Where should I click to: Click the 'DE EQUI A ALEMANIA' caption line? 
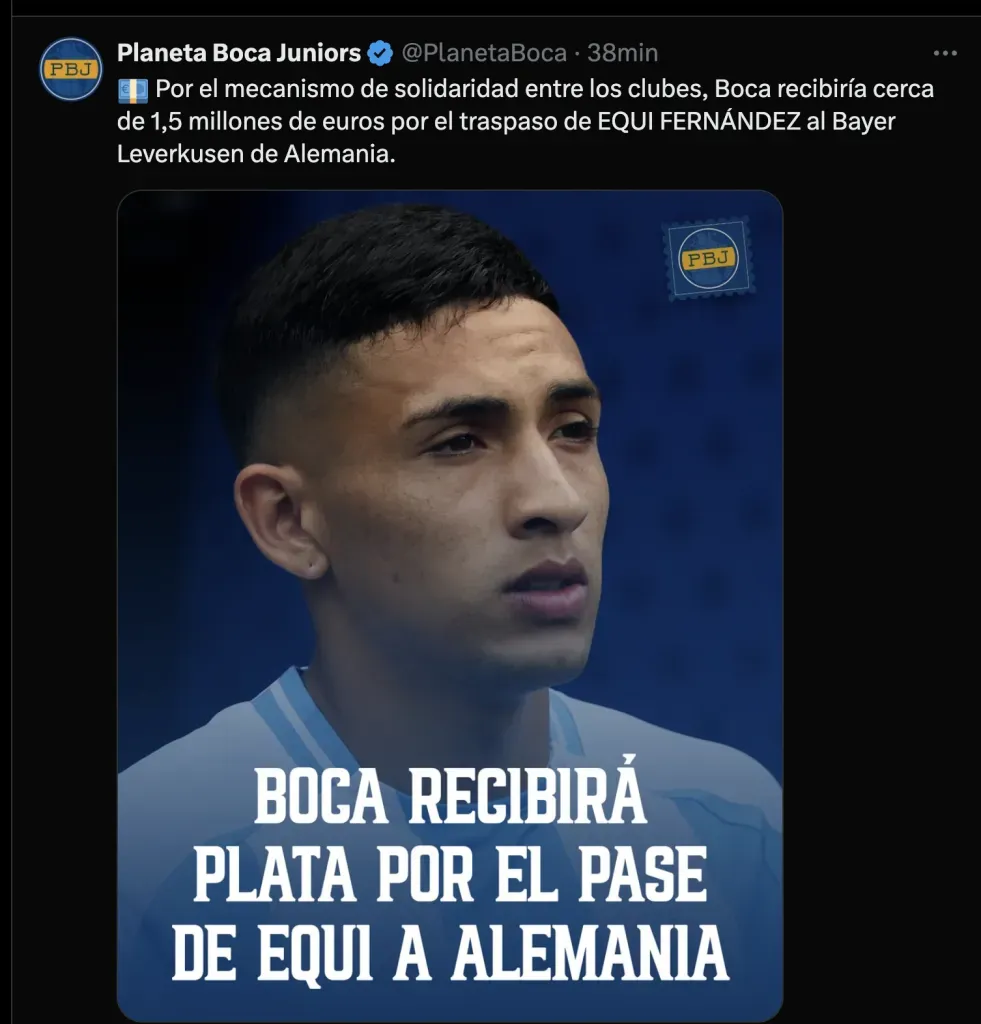tap(450, 952)
